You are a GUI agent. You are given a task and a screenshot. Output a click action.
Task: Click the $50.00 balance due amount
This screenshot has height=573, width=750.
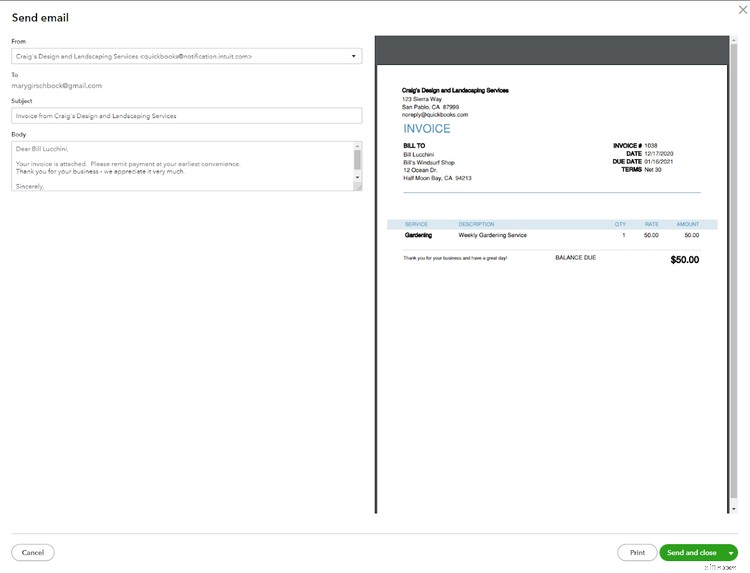point(684,260)
